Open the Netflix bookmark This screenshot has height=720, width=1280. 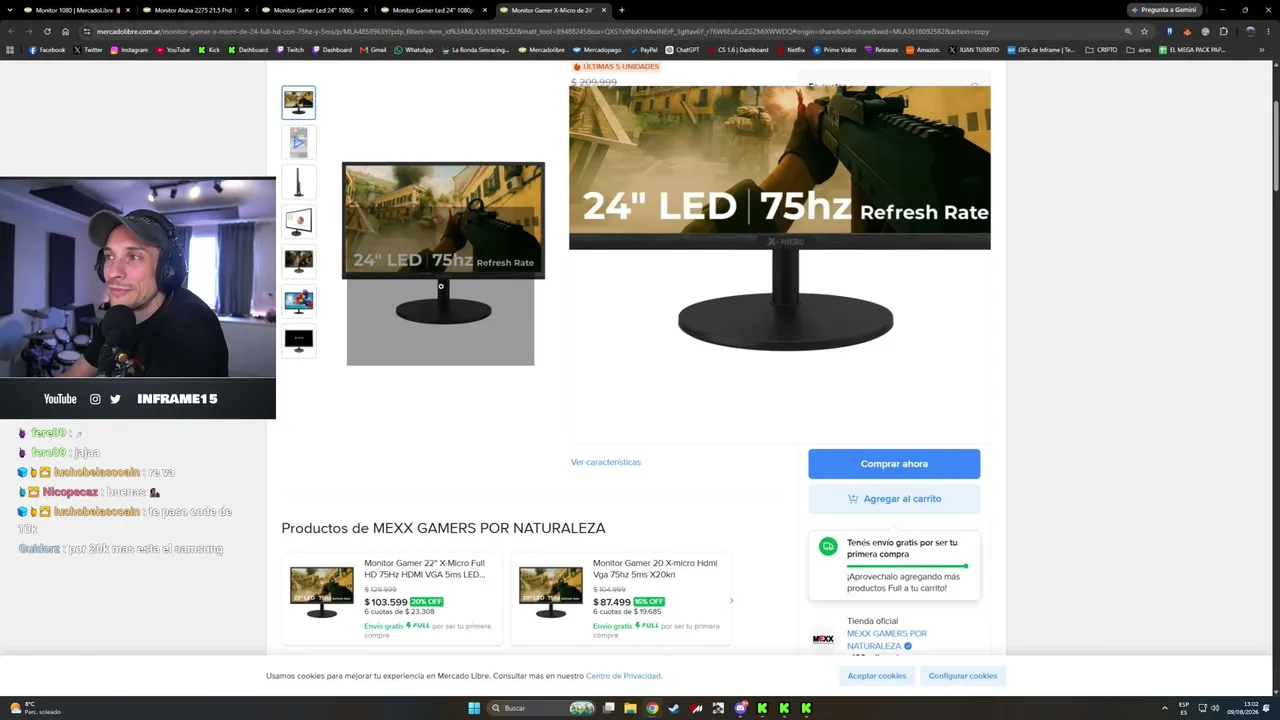tap(790, 50)
